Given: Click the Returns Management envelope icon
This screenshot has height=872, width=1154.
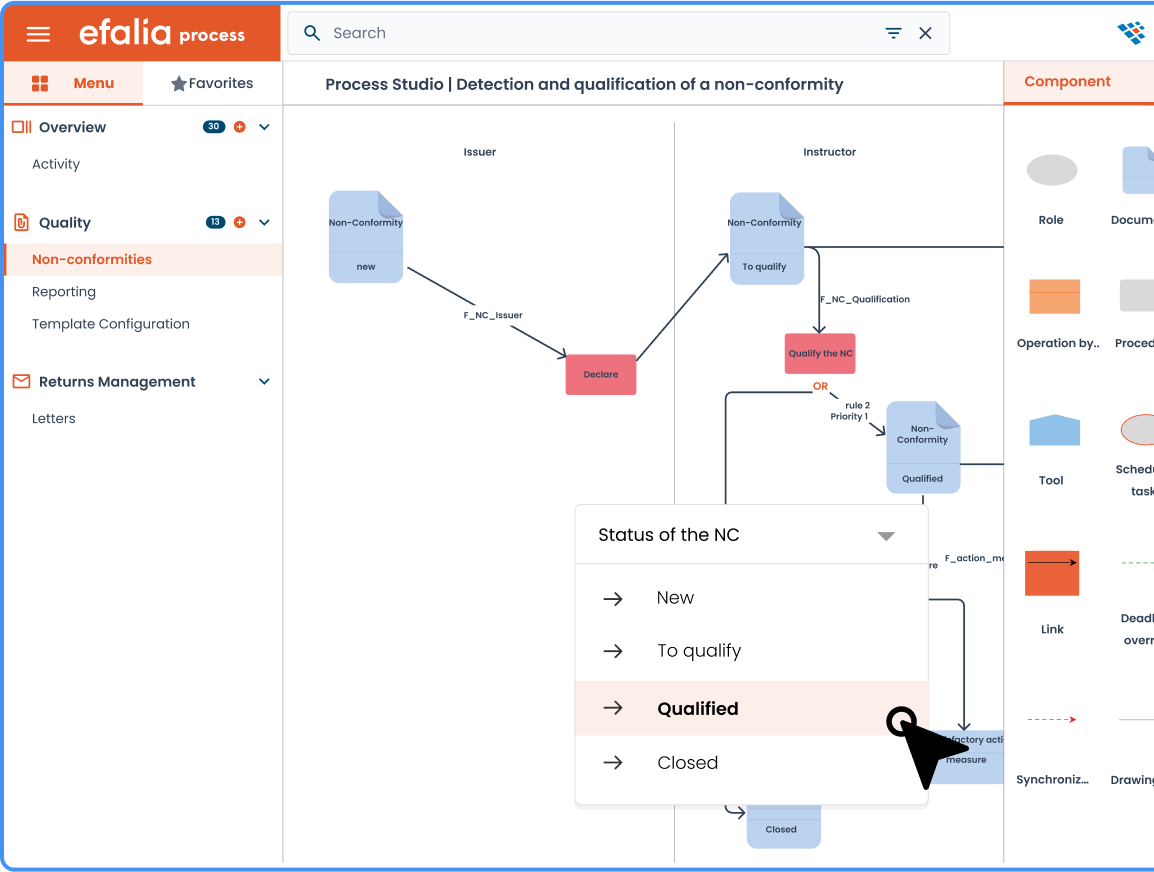Looking at the screenshot, I should pos(21,381).
